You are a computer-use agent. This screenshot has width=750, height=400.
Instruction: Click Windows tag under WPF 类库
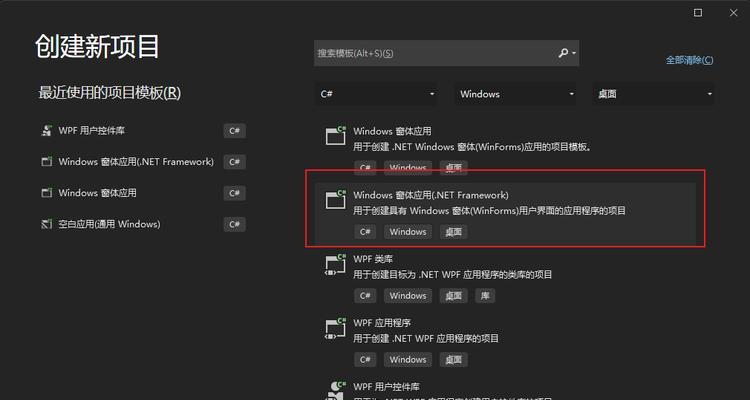[408, 296]
